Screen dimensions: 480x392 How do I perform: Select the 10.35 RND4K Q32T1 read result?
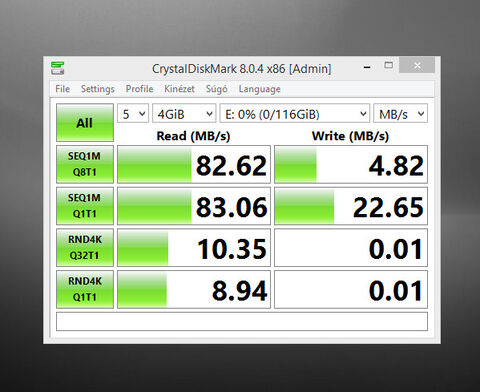click(x=194, y=247)
